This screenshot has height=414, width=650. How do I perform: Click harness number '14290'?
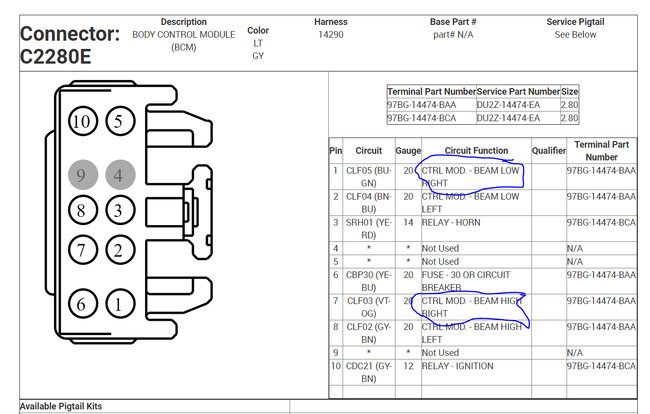pos(331,35)
